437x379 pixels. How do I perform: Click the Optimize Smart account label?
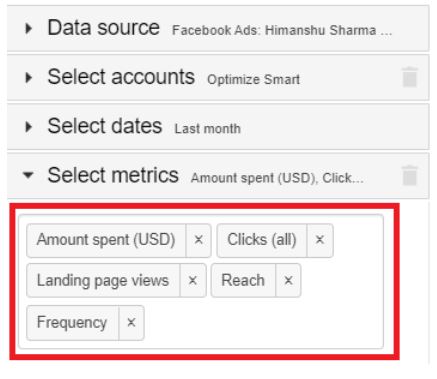[x=253, y=79]
